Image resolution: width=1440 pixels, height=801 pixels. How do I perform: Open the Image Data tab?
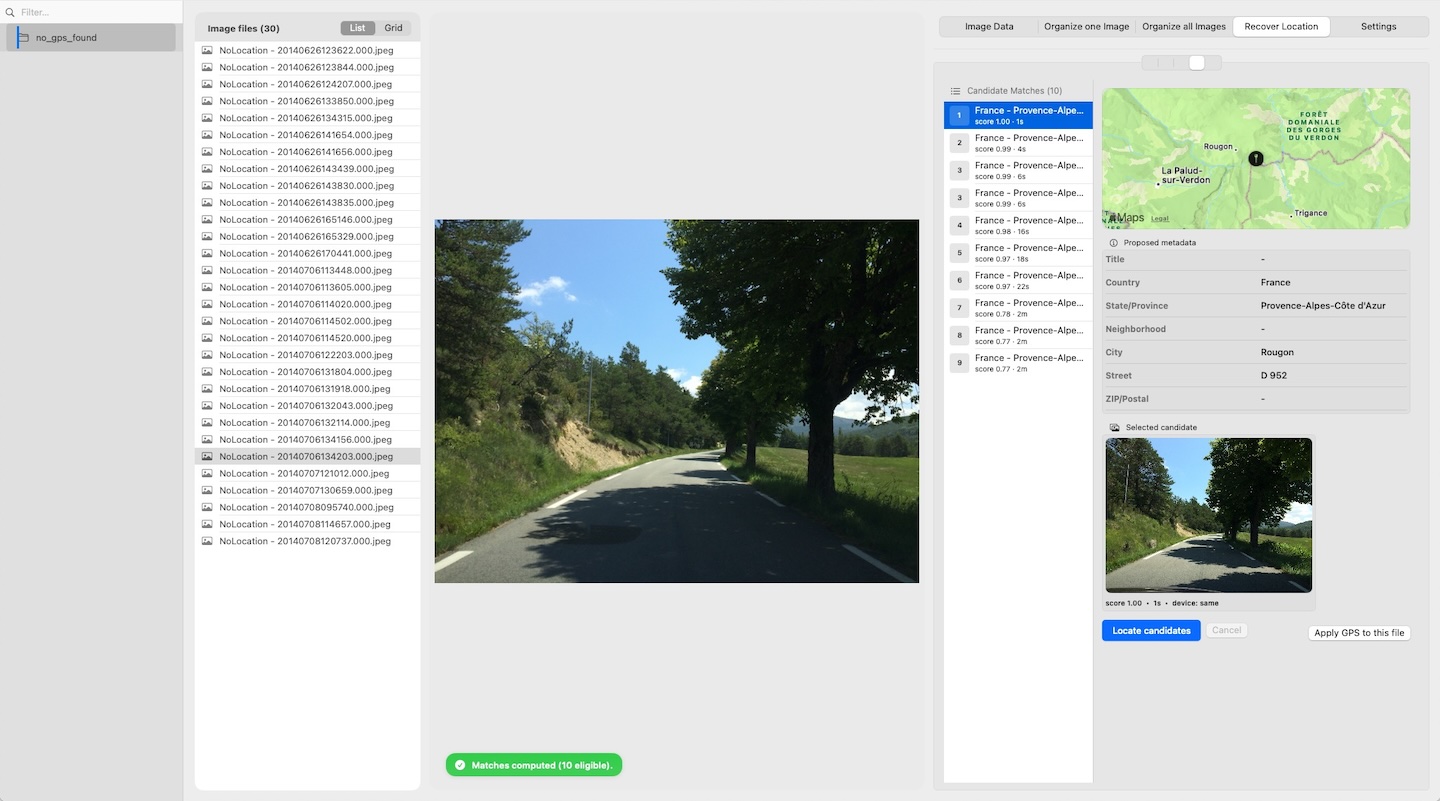point(988,27)
